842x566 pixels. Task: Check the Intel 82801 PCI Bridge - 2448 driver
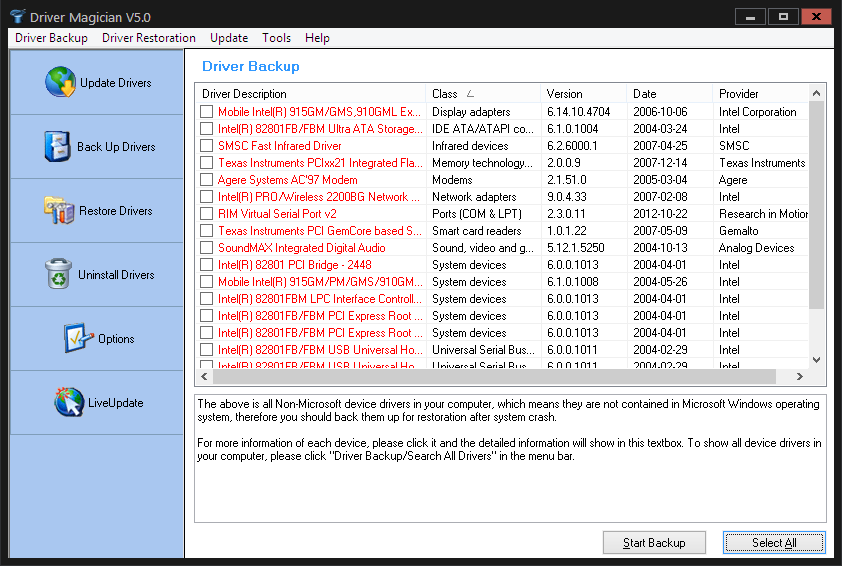(206, 265)
